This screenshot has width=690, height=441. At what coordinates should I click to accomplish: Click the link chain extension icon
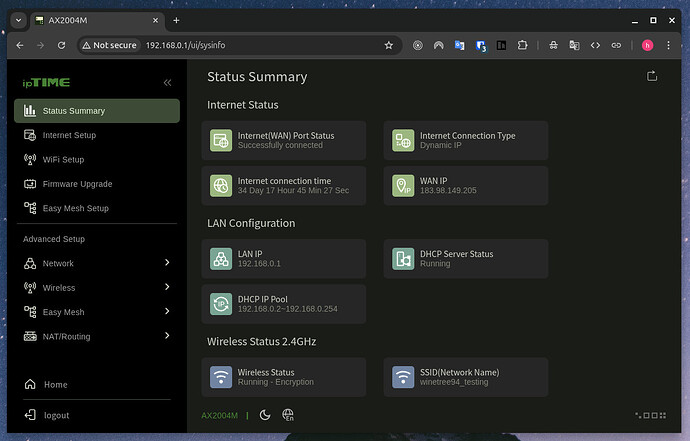tap(616, 45)
